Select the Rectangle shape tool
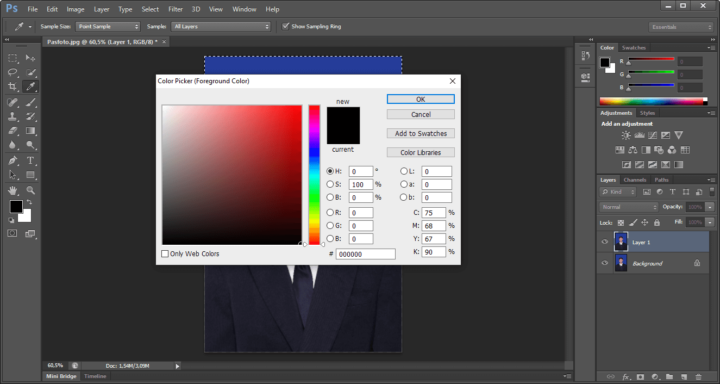The width and height of the screenshot is (720, 384). click(30, 175)
